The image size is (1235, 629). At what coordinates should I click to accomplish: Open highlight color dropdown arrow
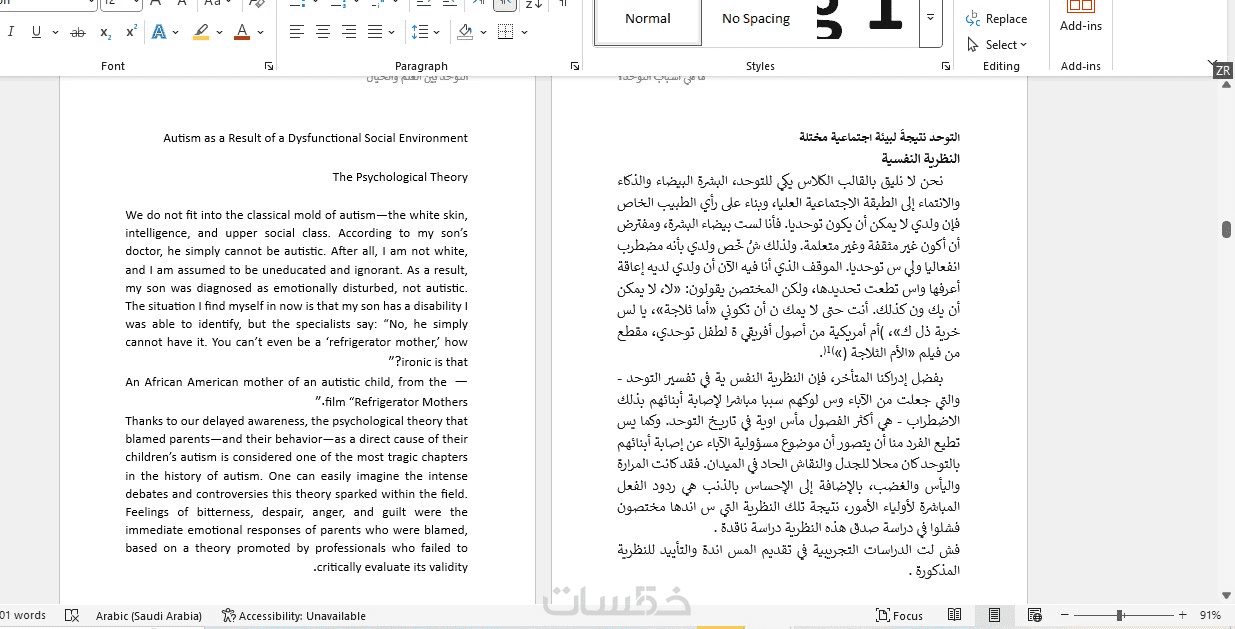(219, 32)
